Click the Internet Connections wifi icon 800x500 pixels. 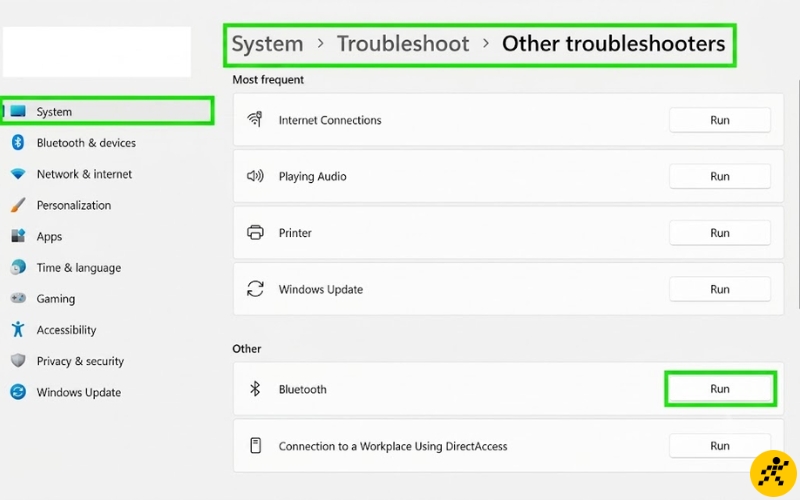click(x=255, y=119)
